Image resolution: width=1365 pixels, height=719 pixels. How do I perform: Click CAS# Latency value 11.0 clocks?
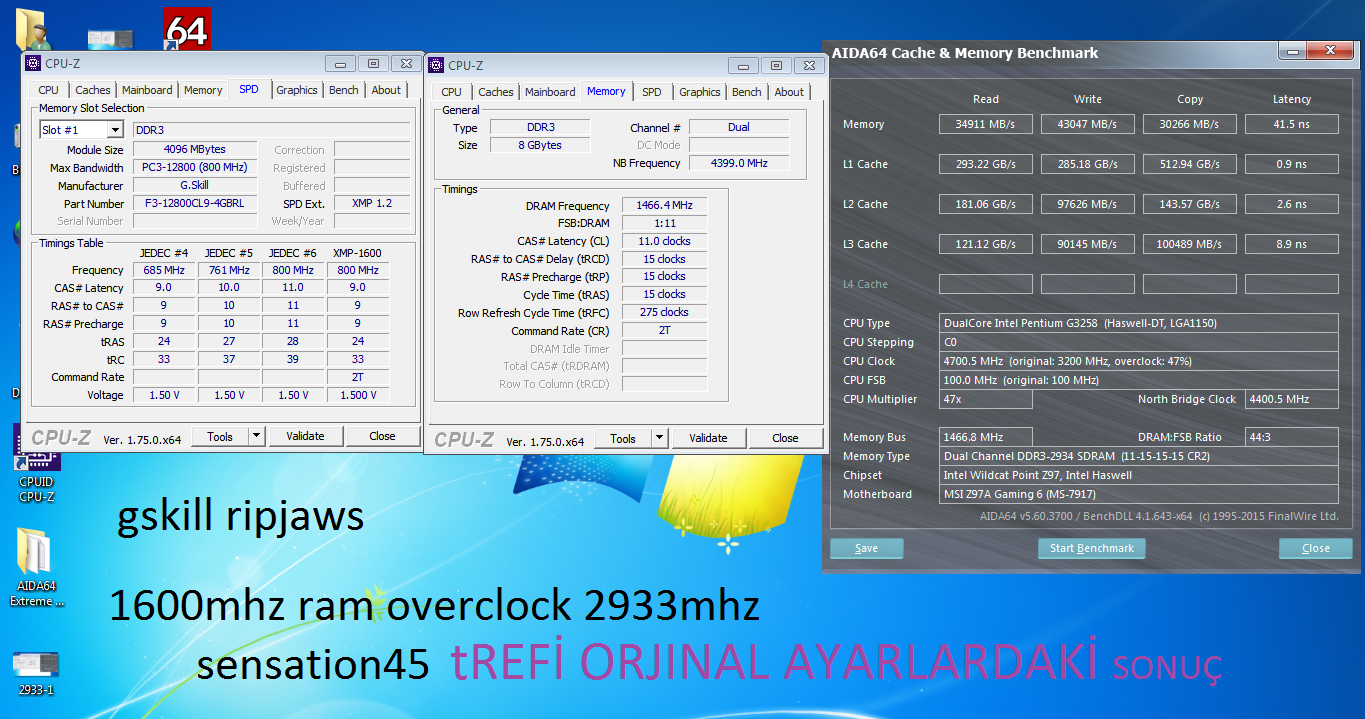(664, 241)
